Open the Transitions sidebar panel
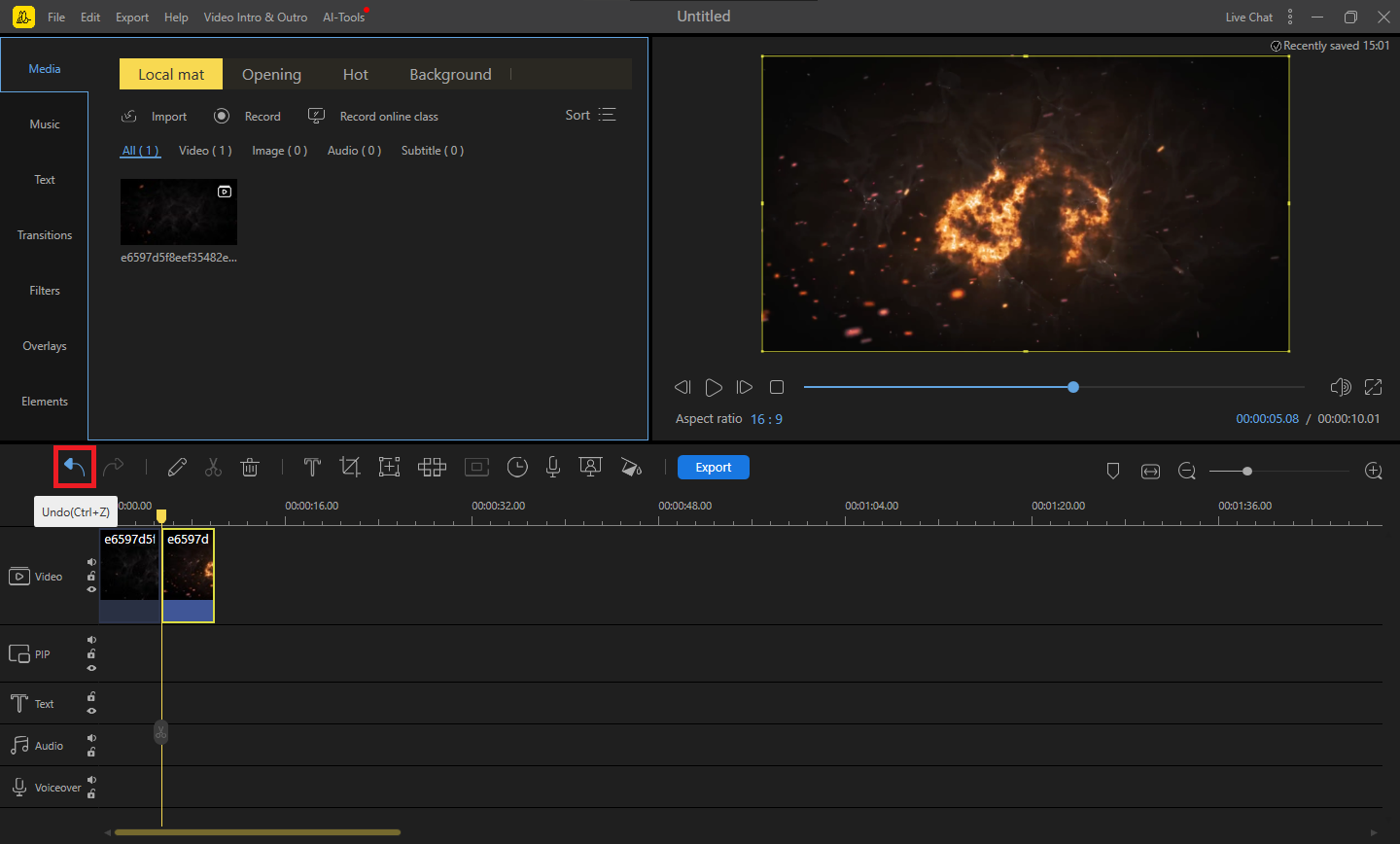Viewport: 1400px width, 844px height. click(45, 235)
